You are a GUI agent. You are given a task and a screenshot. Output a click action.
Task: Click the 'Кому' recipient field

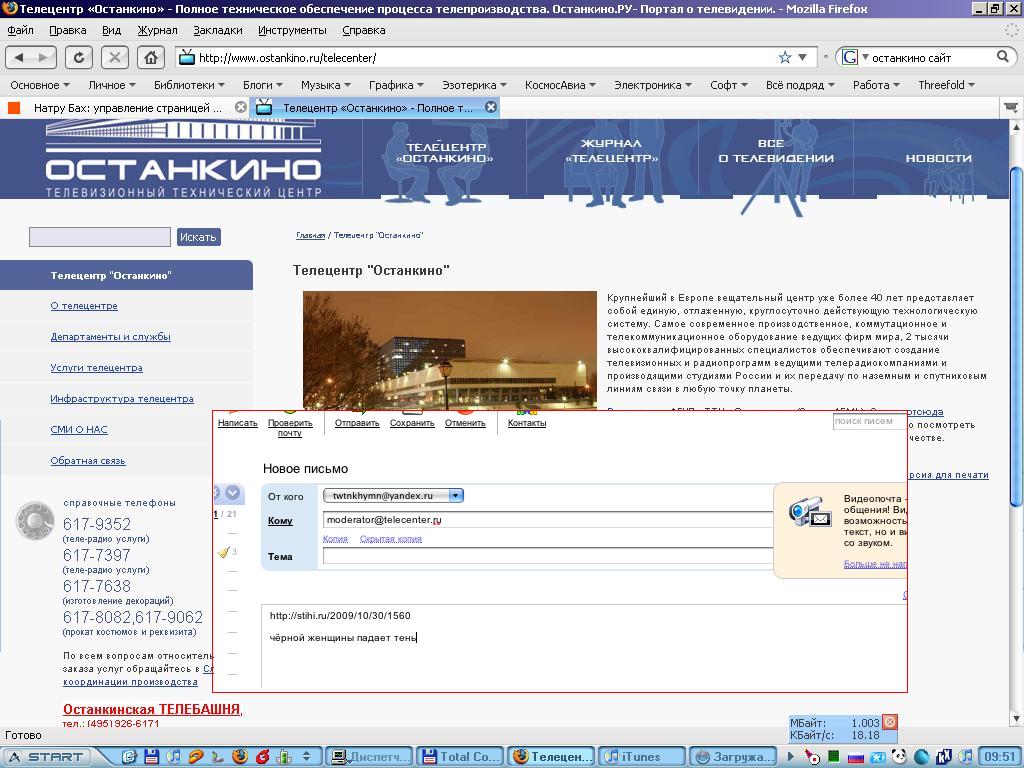click(548, 520)
